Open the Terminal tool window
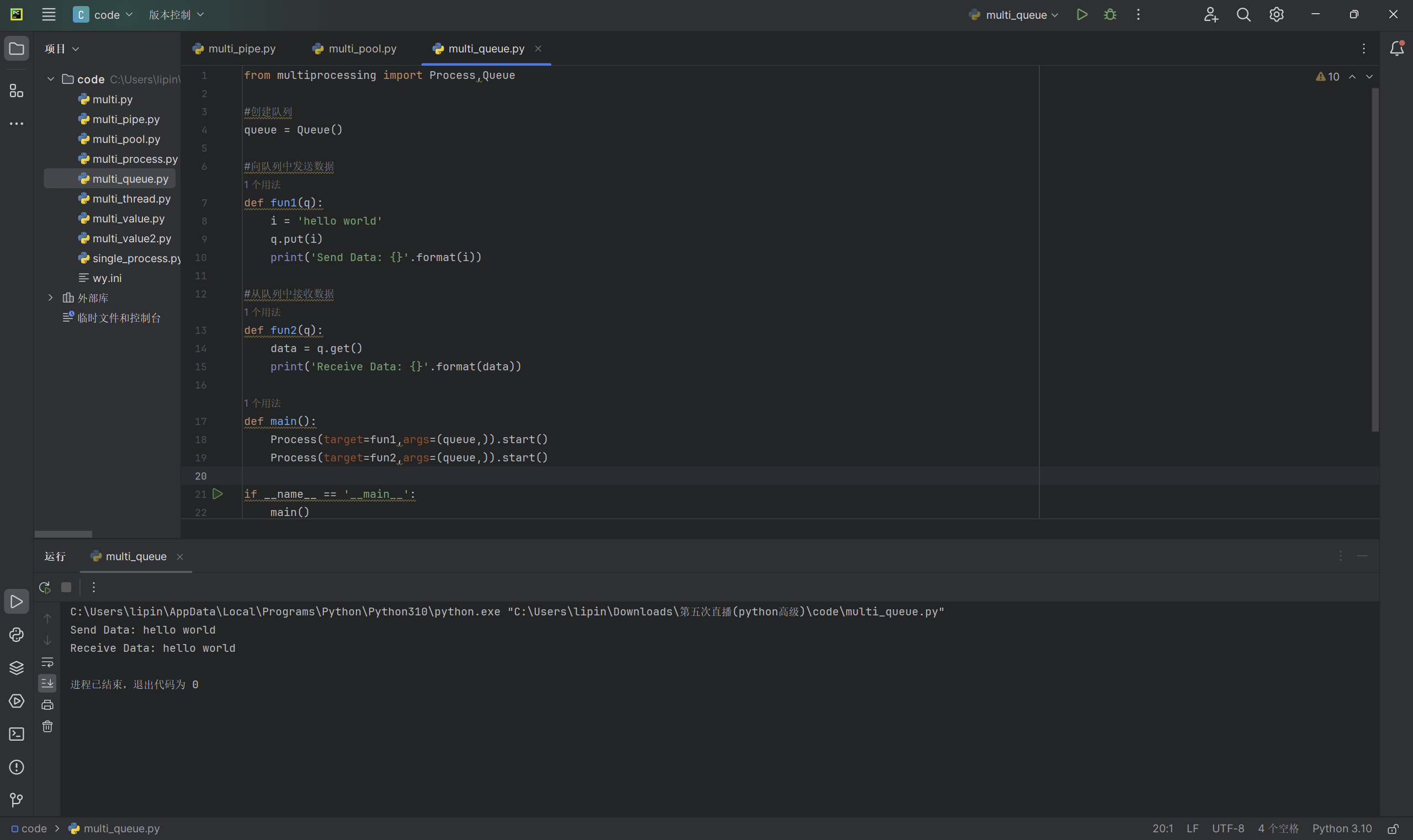 coord(17,734)
